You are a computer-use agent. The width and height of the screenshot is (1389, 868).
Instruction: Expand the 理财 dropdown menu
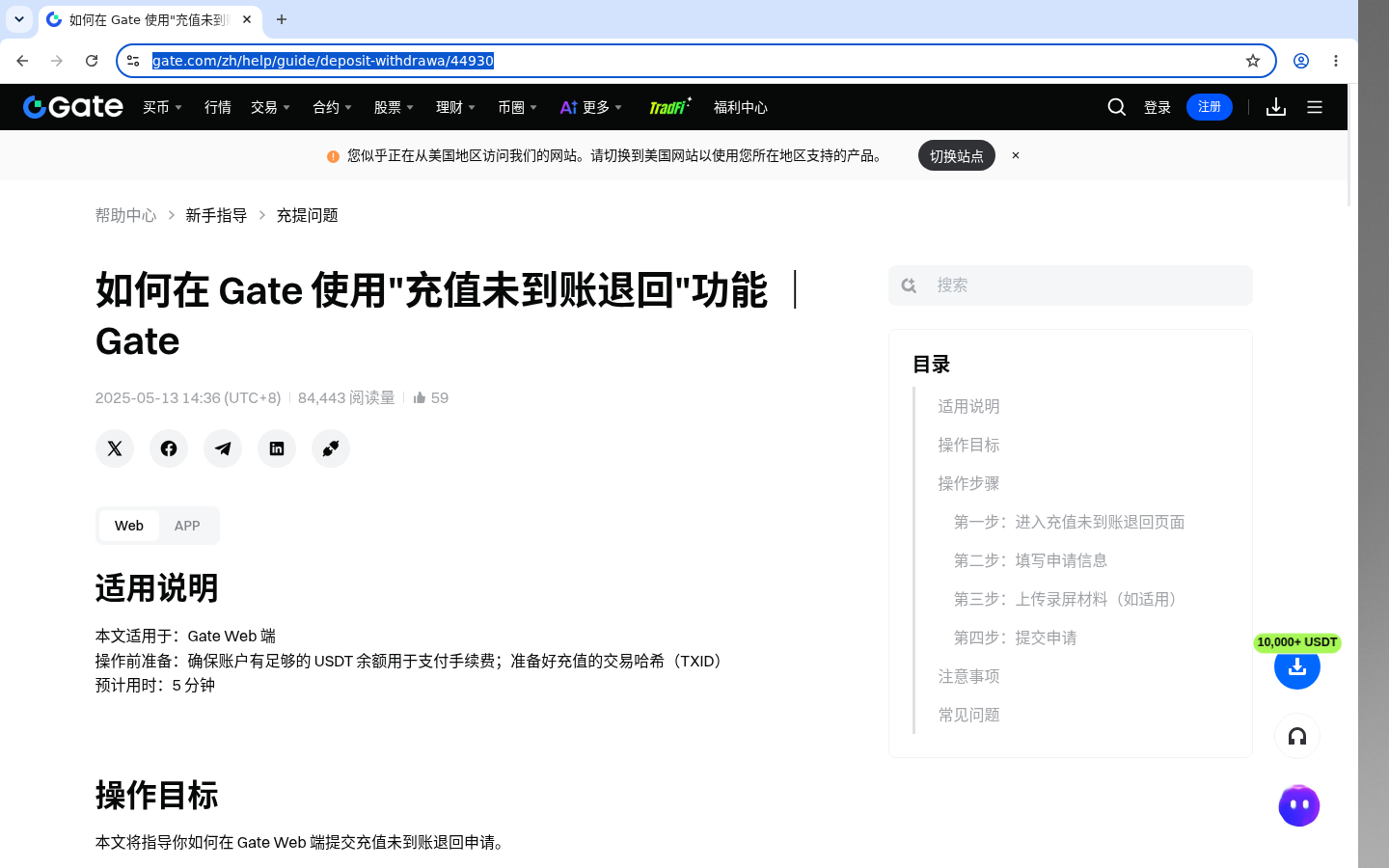point(456,107)
